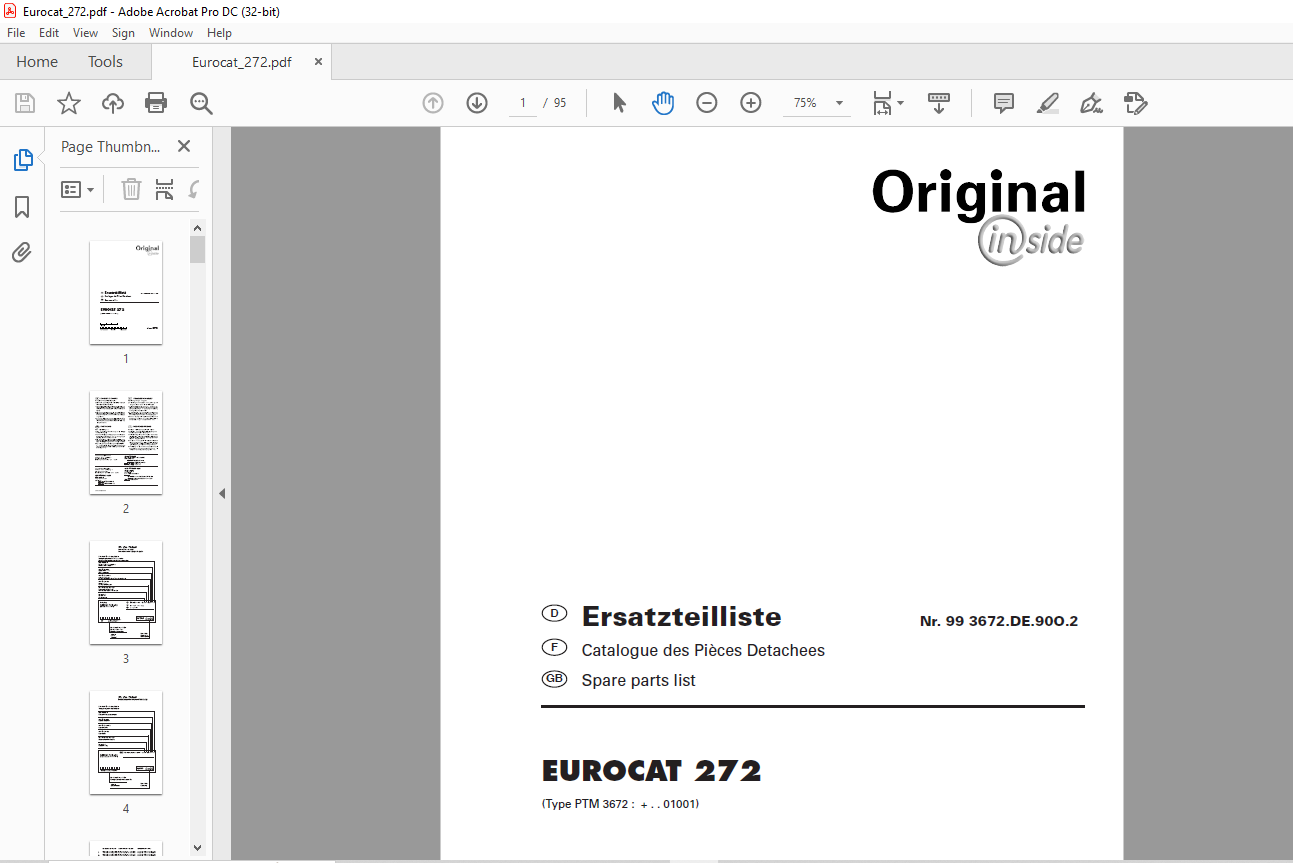
Task: Click the EUROCAT 272 title text
Action: click(x=652, y=771)
